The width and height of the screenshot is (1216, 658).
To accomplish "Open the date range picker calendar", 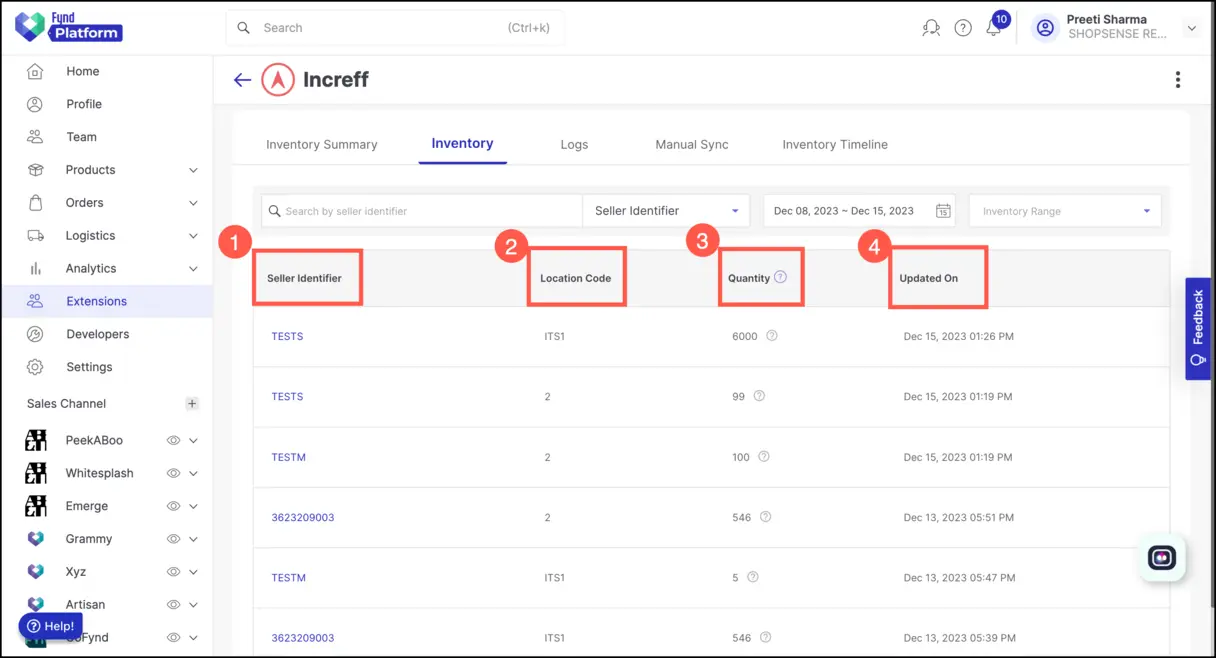I will 942,210.
